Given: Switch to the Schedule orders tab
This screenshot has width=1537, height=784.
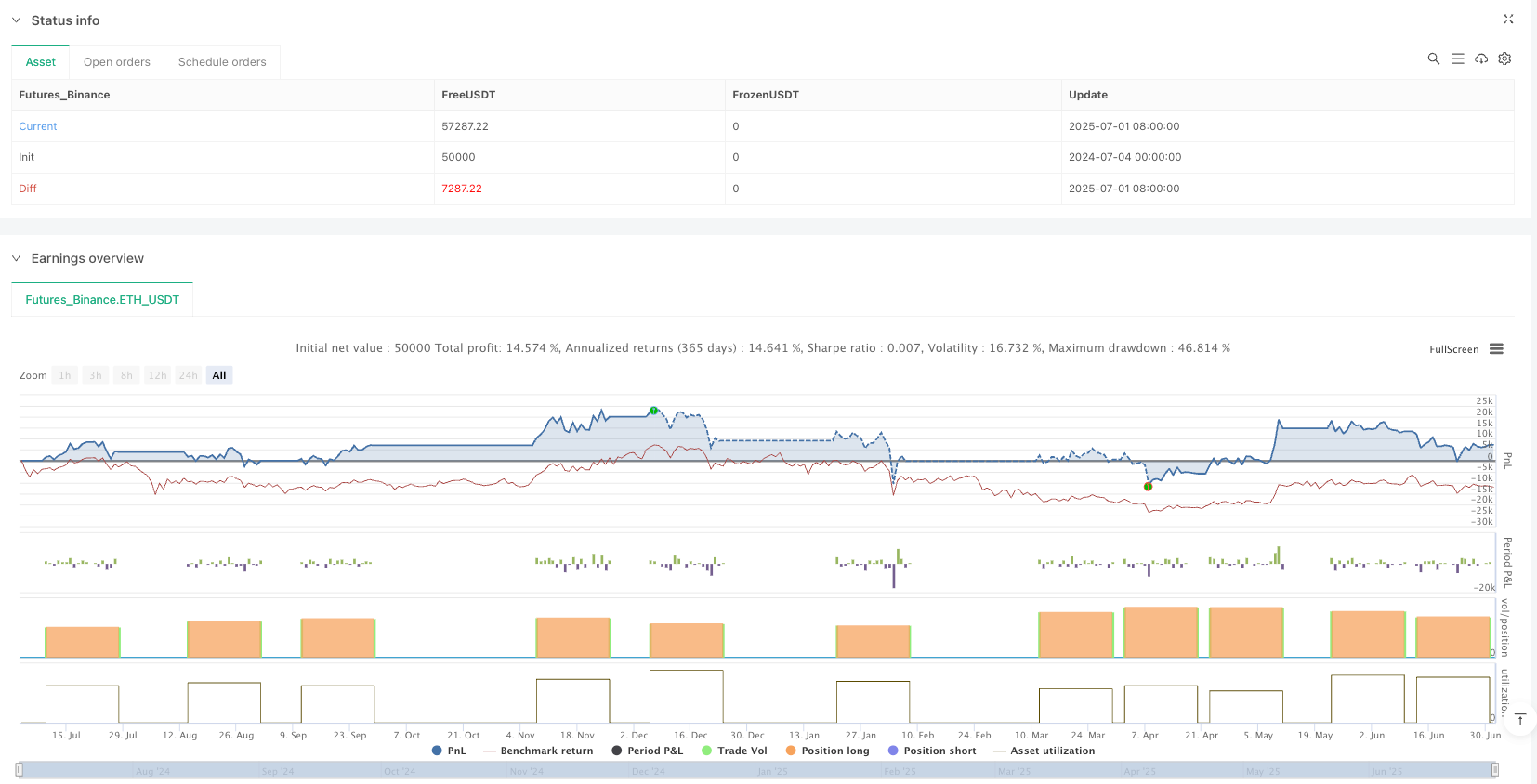Looking at the screenshot, I should [x=222, y=62].
